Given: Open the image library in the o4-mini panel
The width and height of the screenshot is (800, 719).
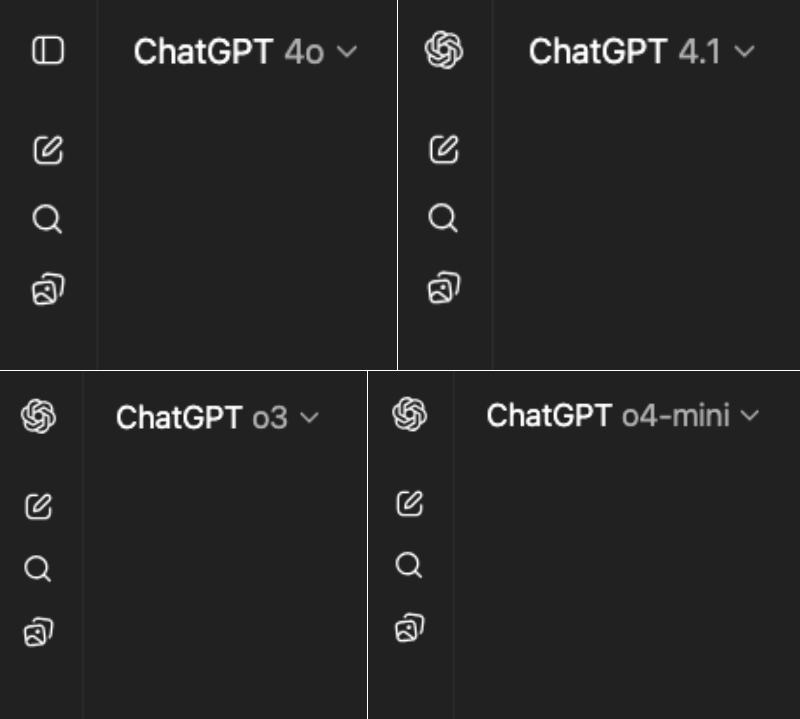Looking at the screenshot, I should [x=410, y=628].
